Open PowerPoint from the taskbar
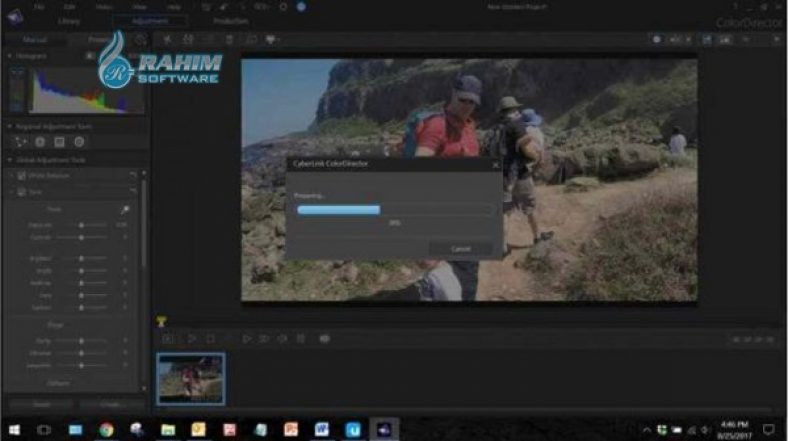The image size is (788, 441). pyautogui.click(x=291, y=429)
